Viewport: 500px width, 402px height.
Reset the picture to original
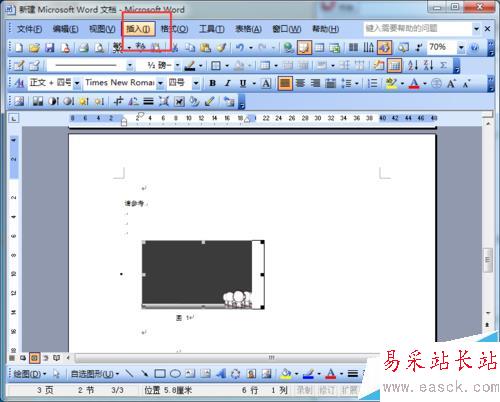click(x=229, y=101)
